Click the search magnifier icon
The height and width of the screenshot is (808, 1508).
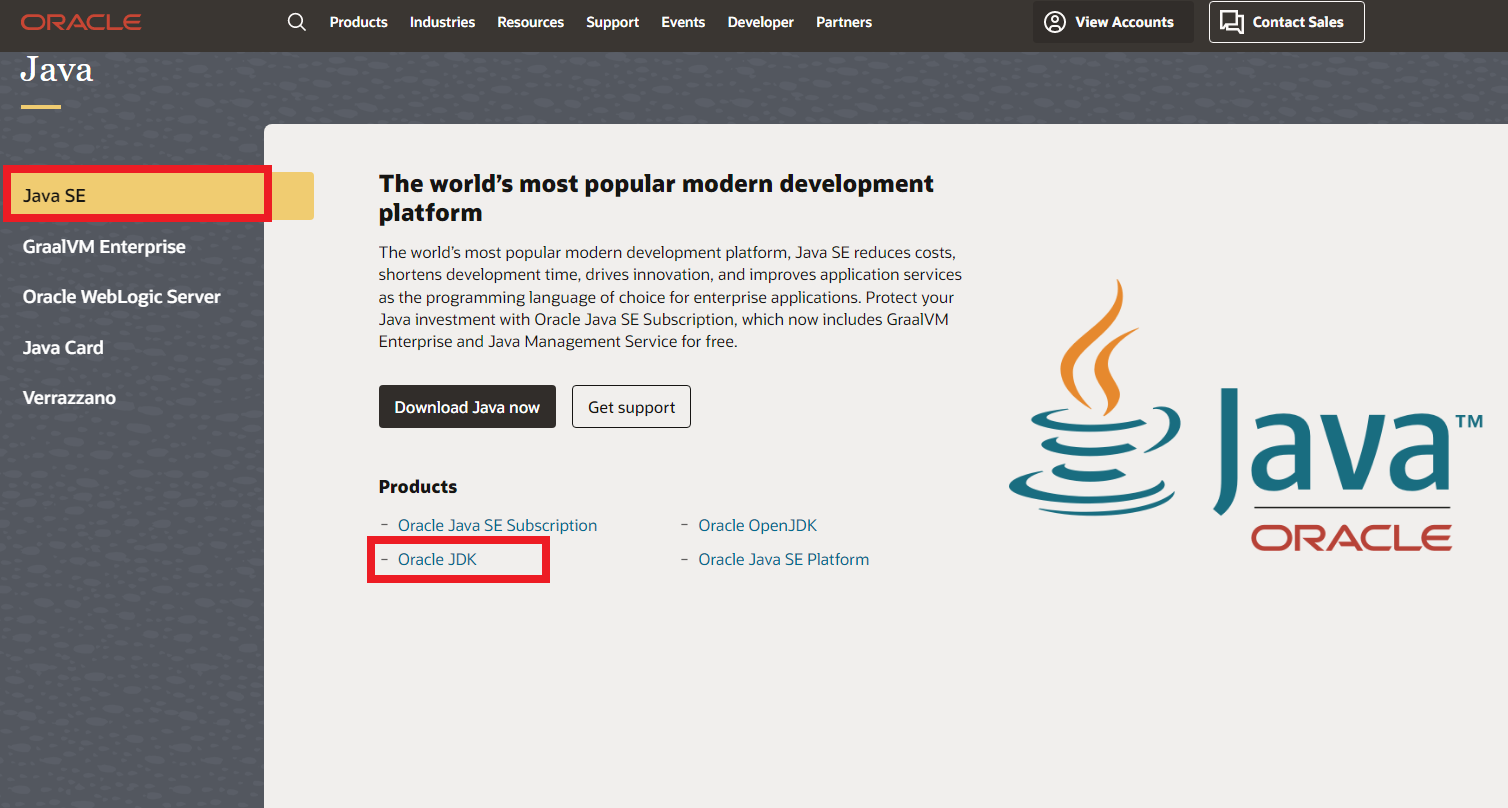pos(296,22)
